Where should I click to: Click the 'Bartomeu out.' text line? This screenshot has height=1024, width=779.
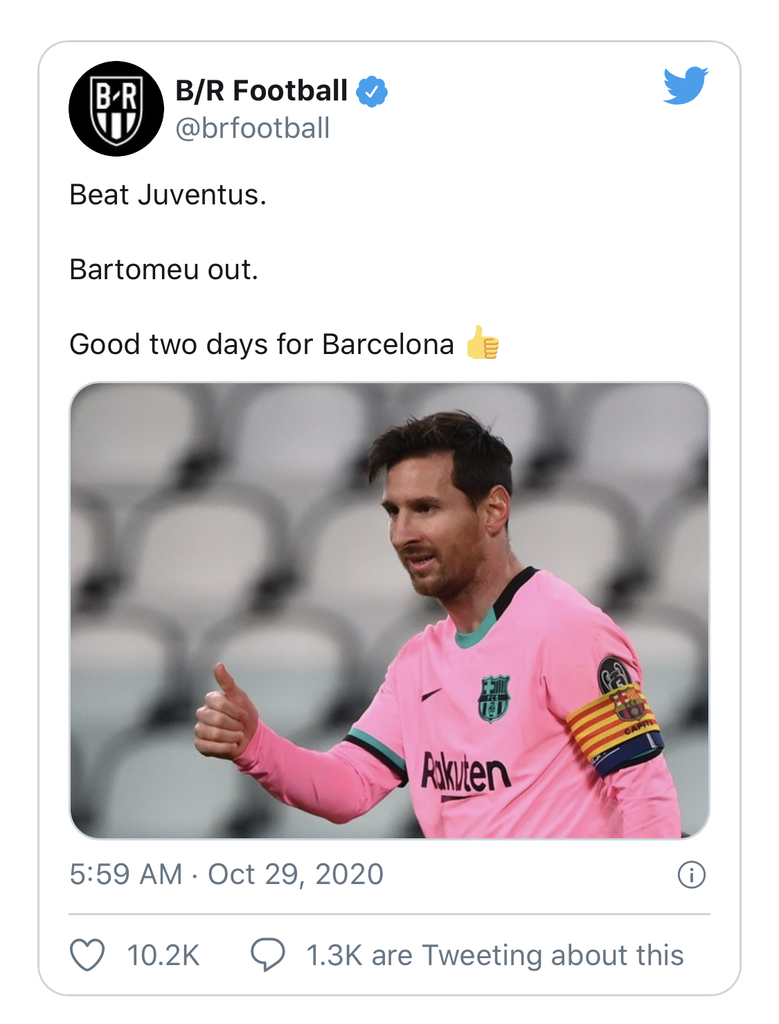click(x=164, y=269)
